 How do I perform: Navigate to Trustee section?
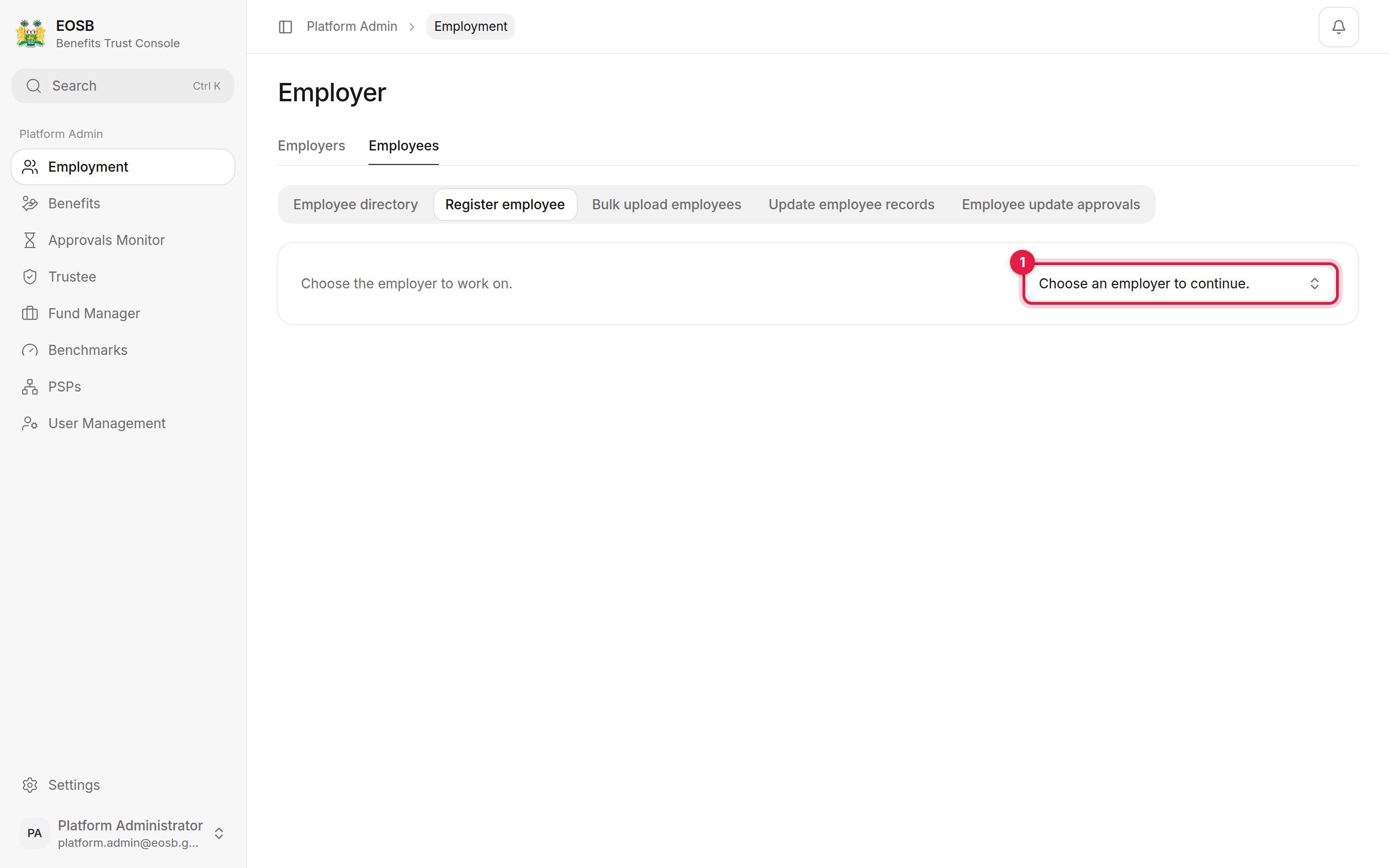[123, 277]
